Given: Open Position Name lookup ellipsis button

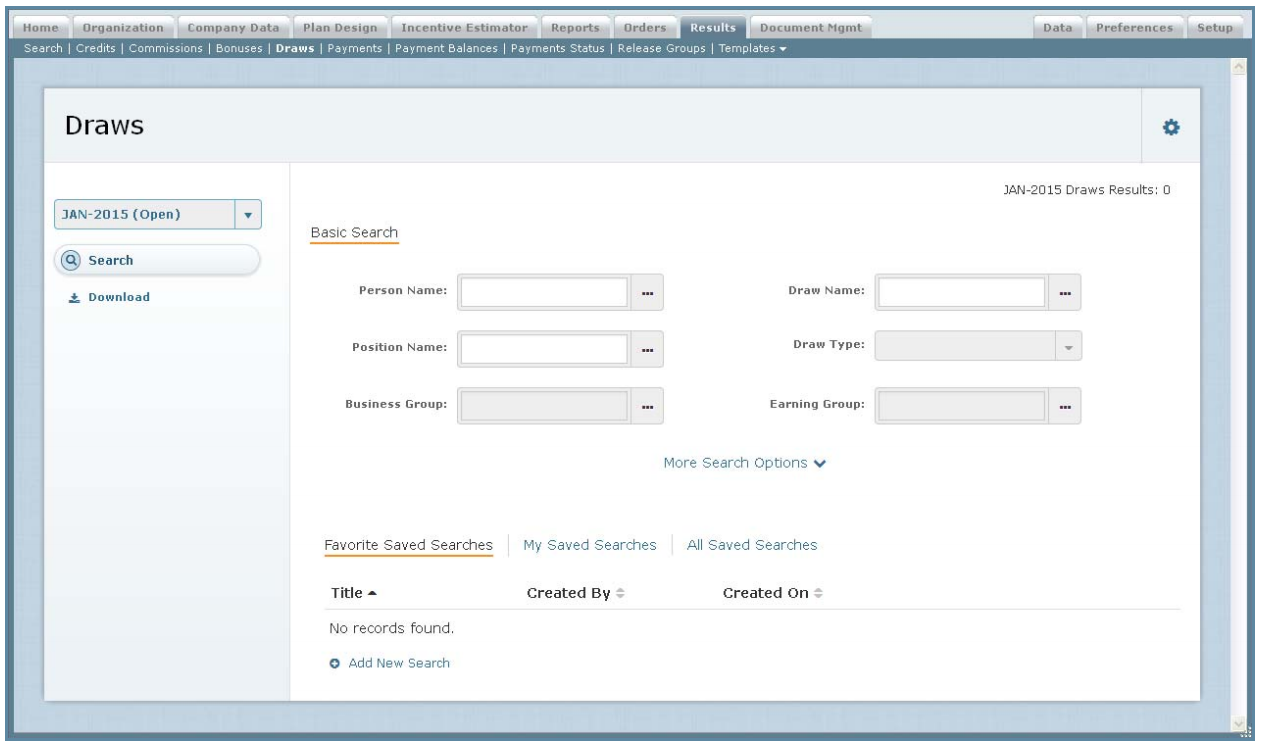Looking at the screenshot, I should coord(647,349).
